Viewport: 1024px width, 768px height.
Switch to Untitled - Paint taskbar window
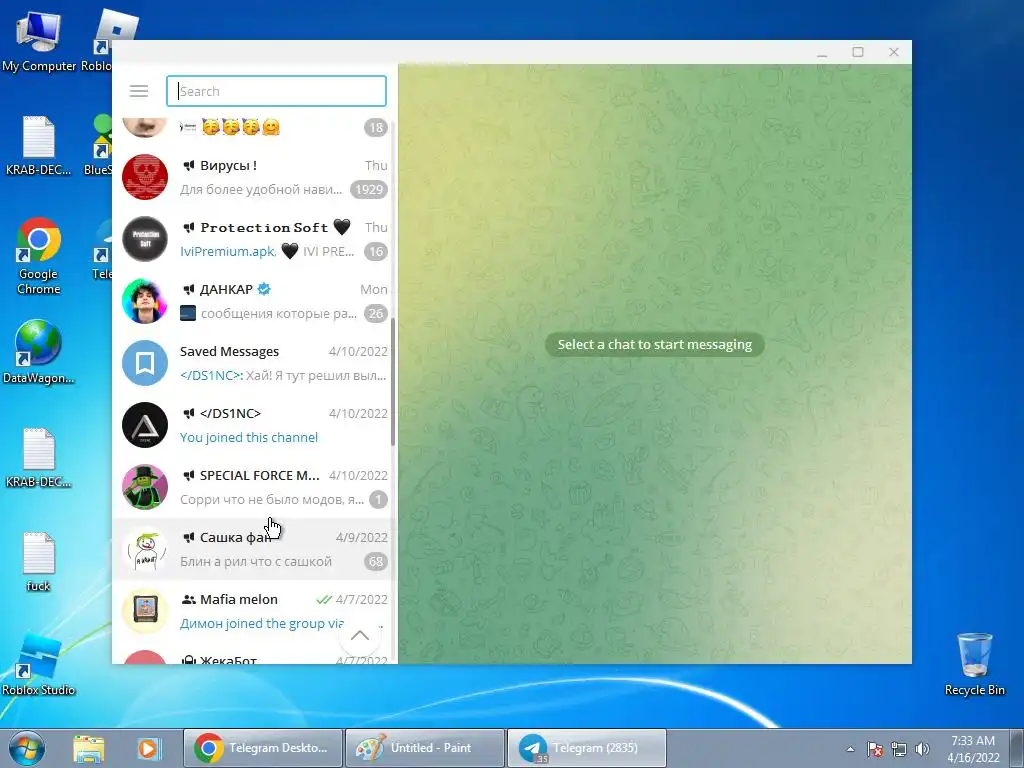tap(424, 748)
